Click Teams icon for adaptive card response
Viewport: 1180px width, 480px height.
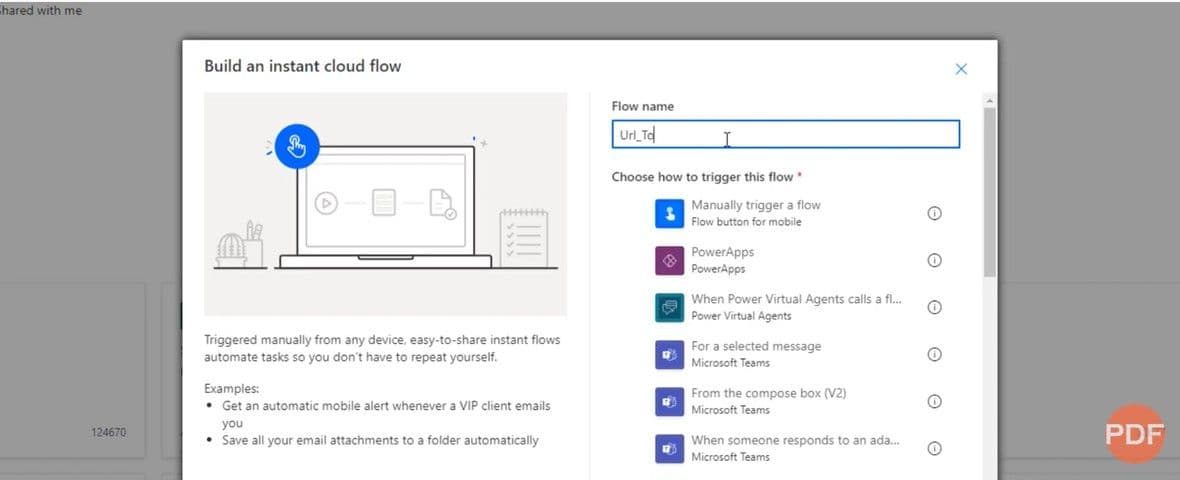668,448
